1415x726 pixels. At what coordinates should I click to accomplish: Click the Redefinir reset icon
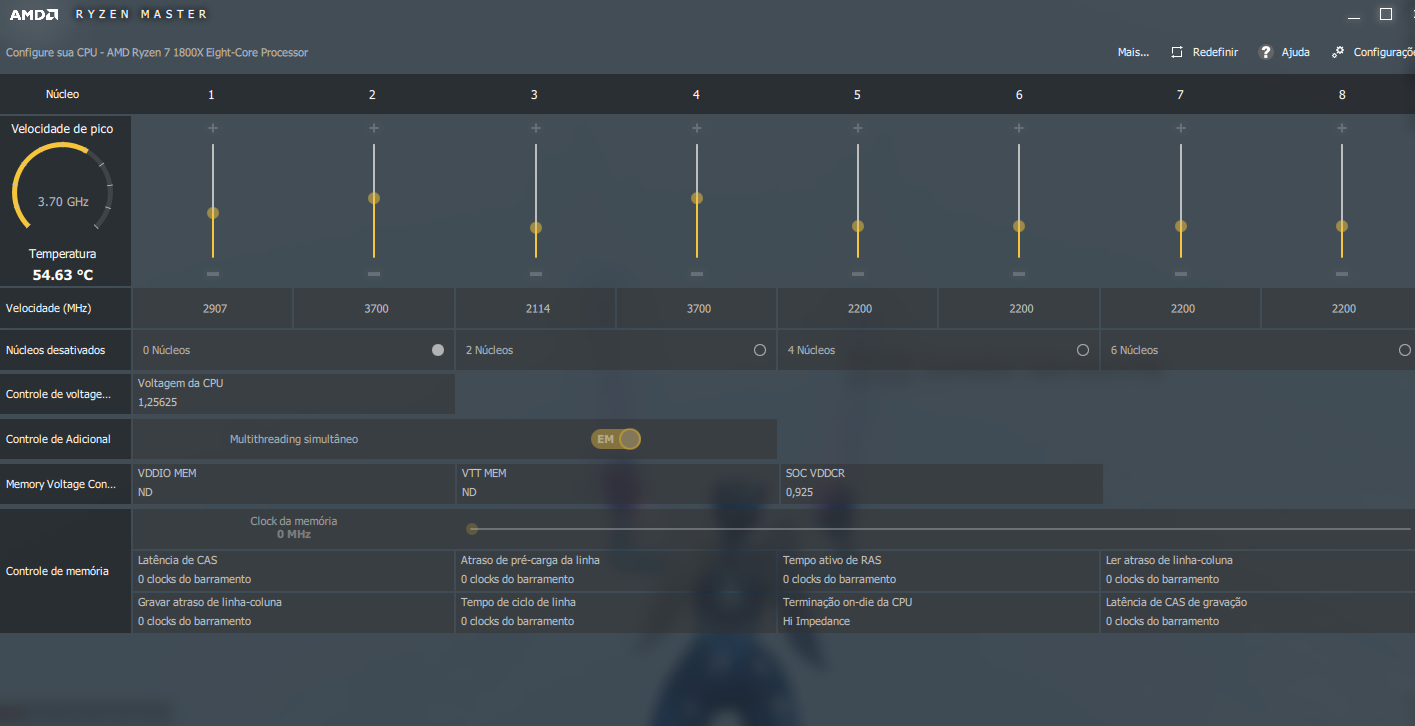coord(1177,52)
